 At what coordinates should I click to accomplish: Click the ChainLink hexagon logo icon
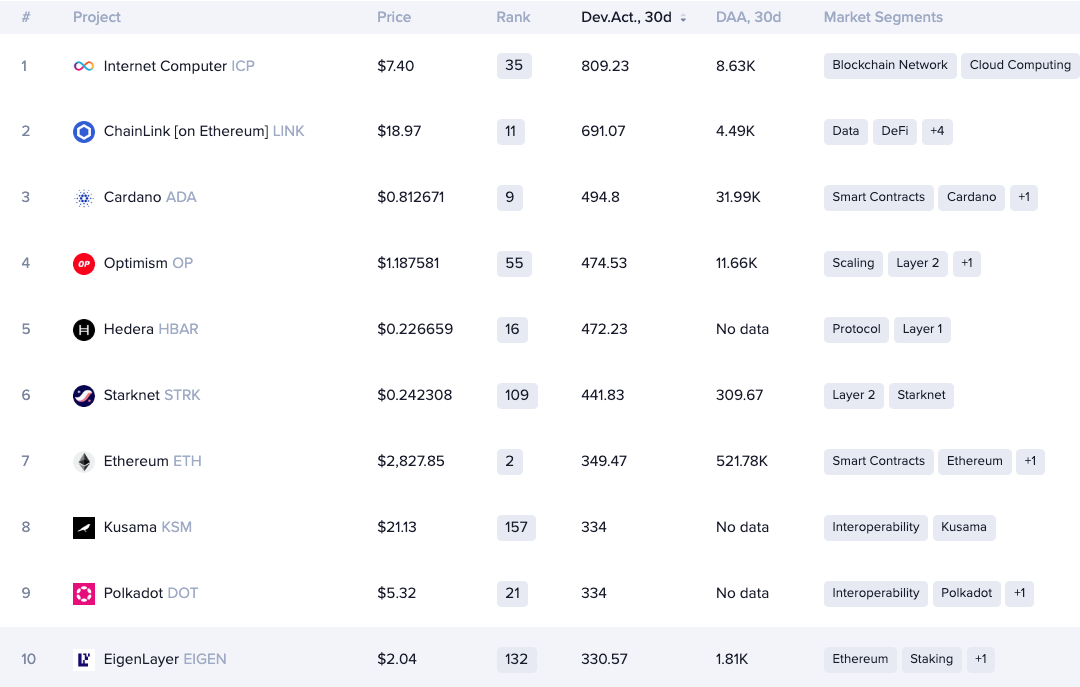[x=84, y=132]
